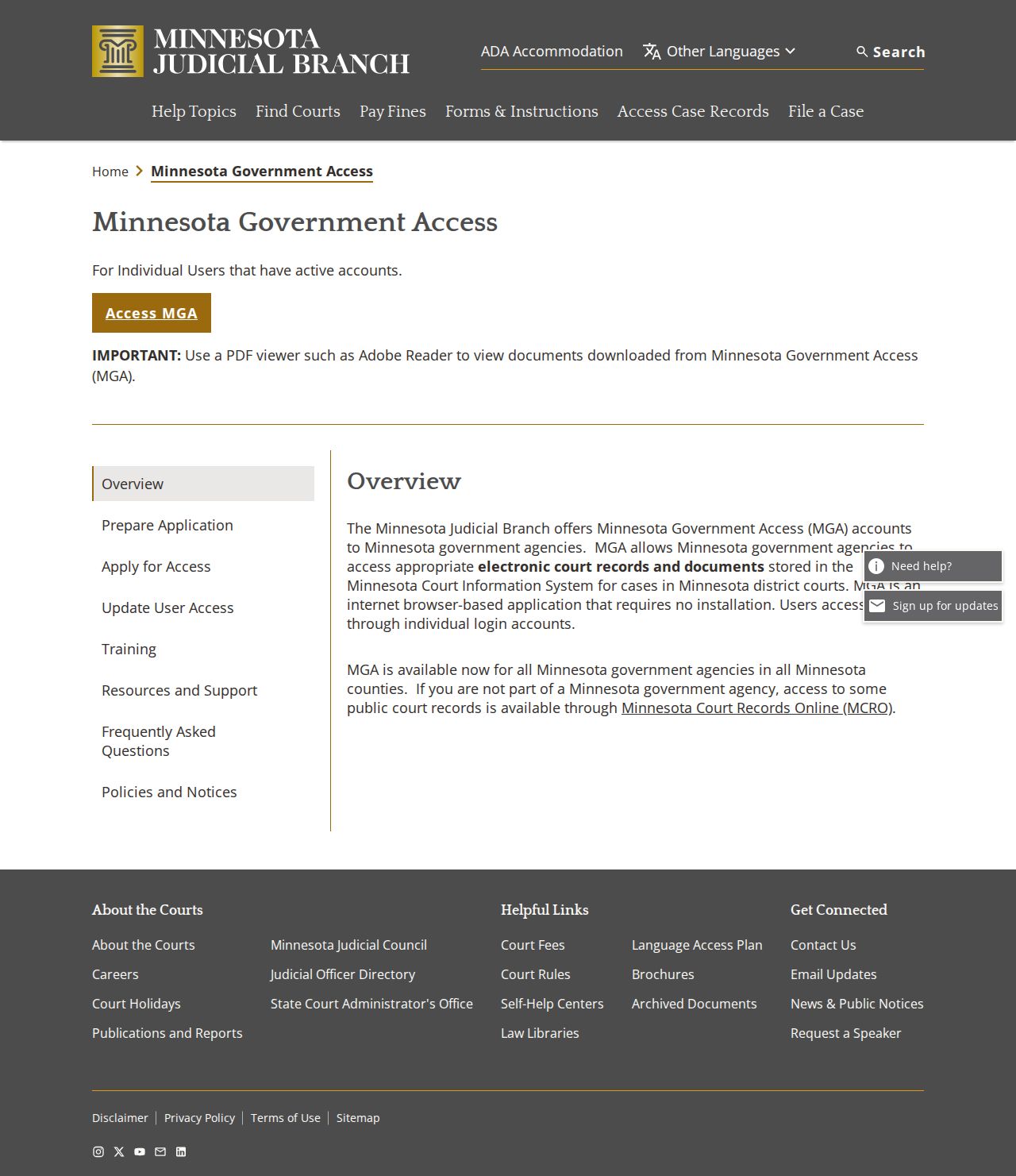1016x1176 pixels.
Task: Open the Self-Help Centers footer link
Action: tap(552, 1004)
